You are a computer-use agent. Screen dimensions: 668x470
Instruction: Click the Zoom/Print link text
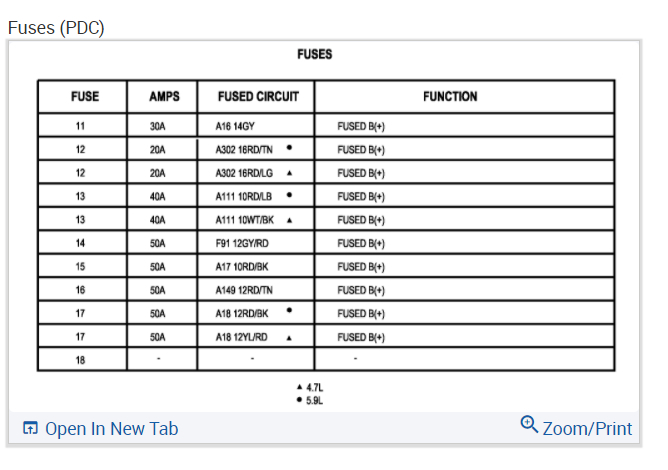pos(587,429)
